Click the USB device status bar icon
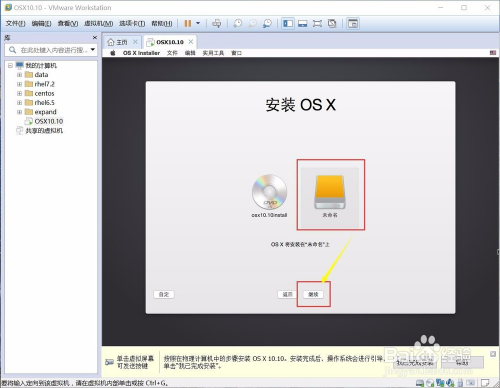The width and height of the screenshot is (500, 388). tap(460, 383)
